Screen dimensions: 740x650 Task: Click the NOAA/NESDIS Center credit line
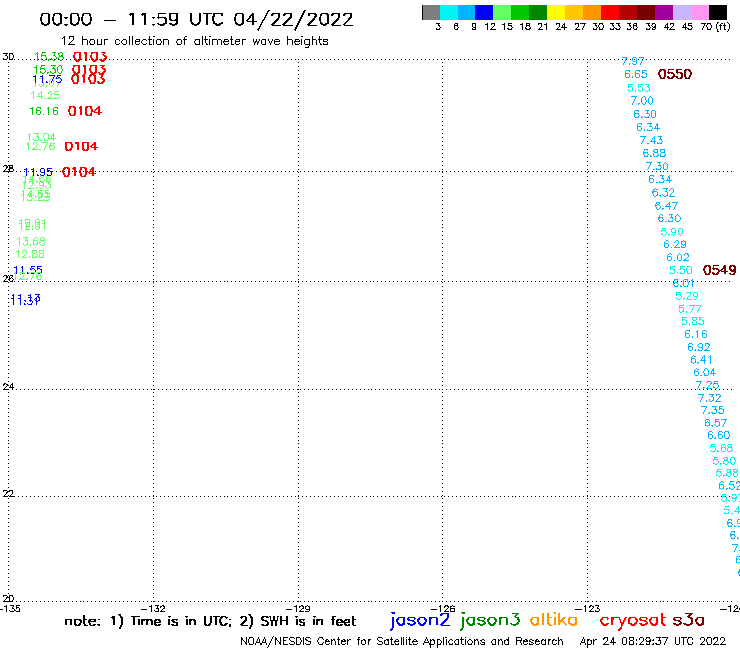tap(402, 641)
